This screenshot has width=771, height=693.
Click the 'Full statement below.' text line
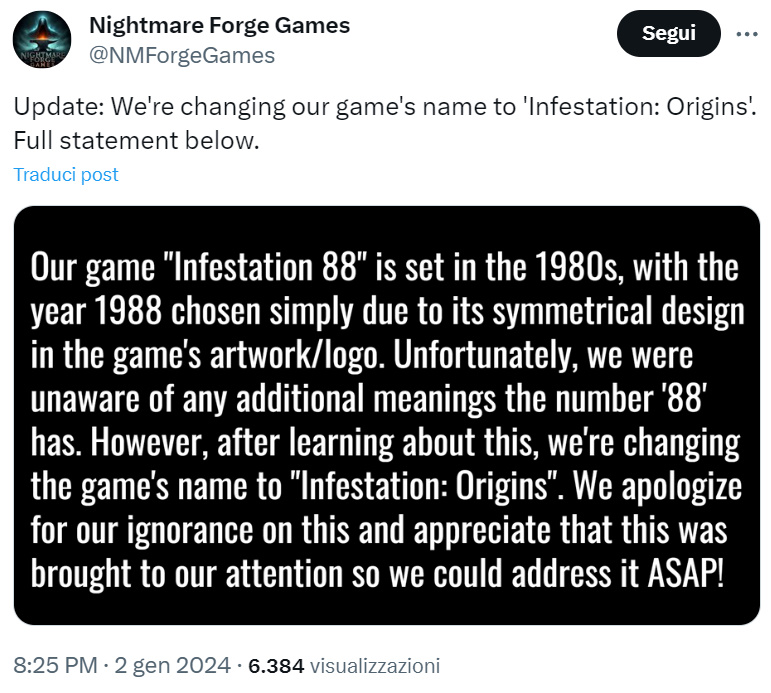(x=136, y=141)
